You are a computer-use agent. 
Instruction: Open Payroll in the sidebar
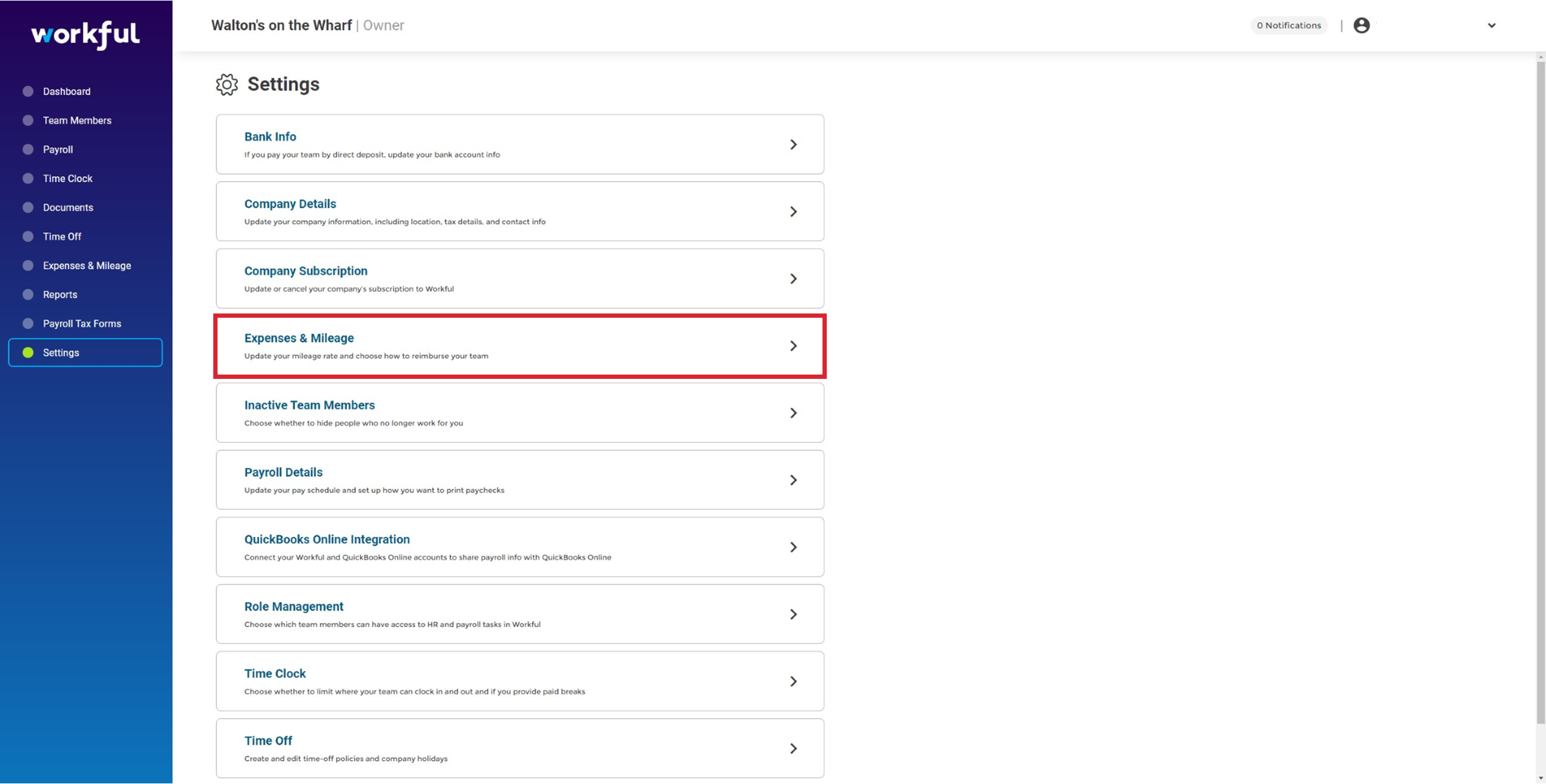click(58, 149)
